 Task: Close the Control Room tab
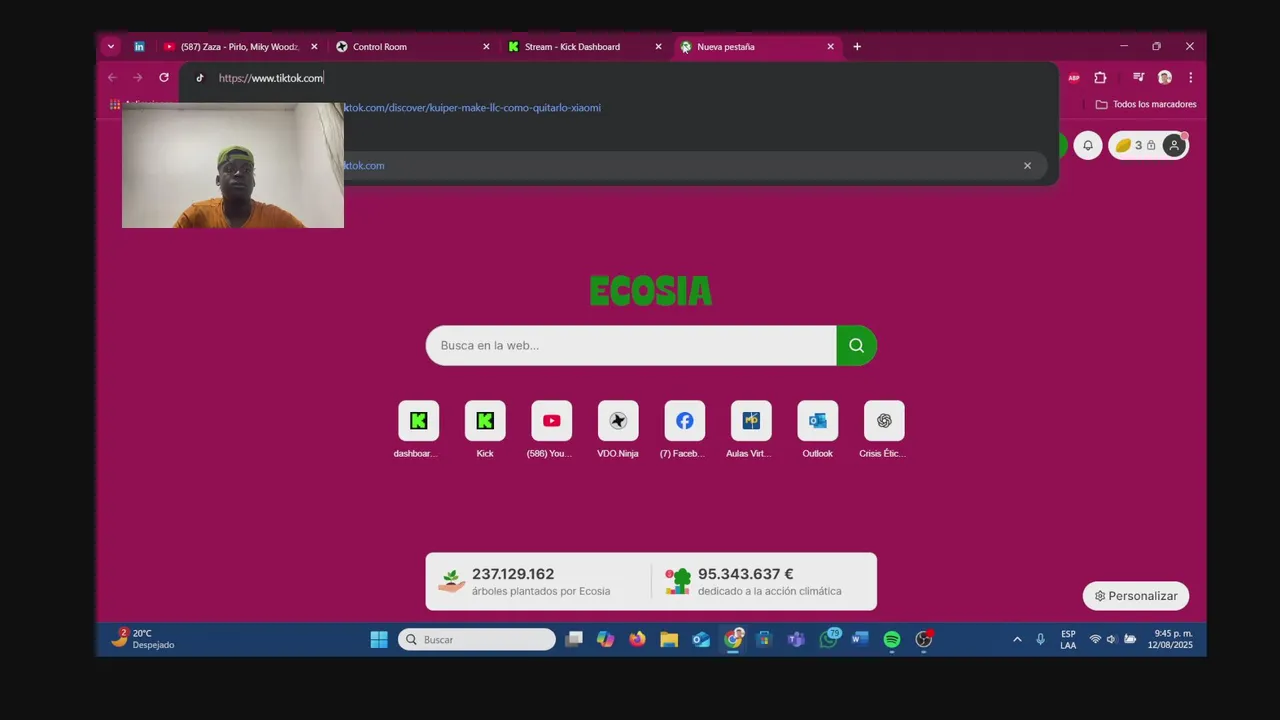[486, 46]
